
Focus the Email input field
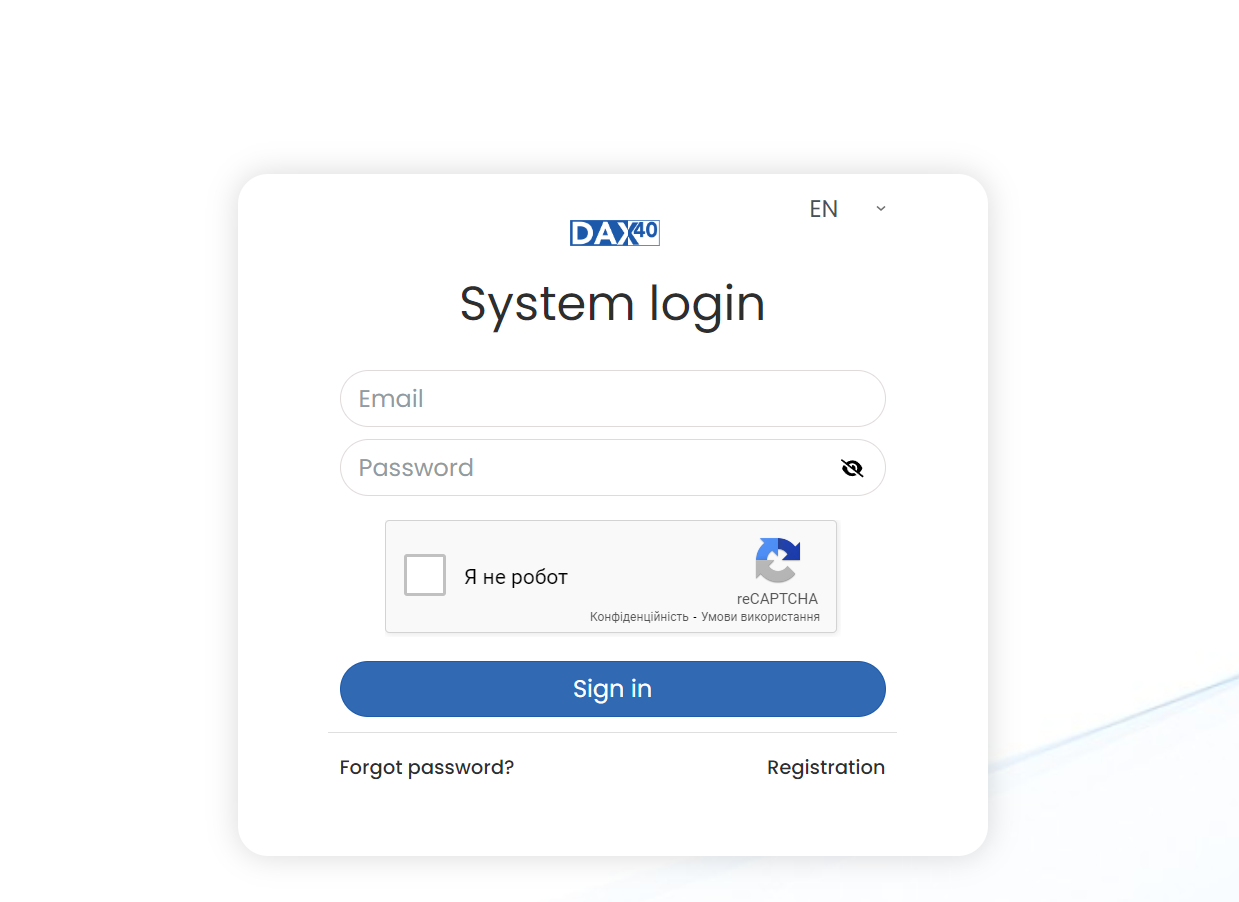[612, 398]
